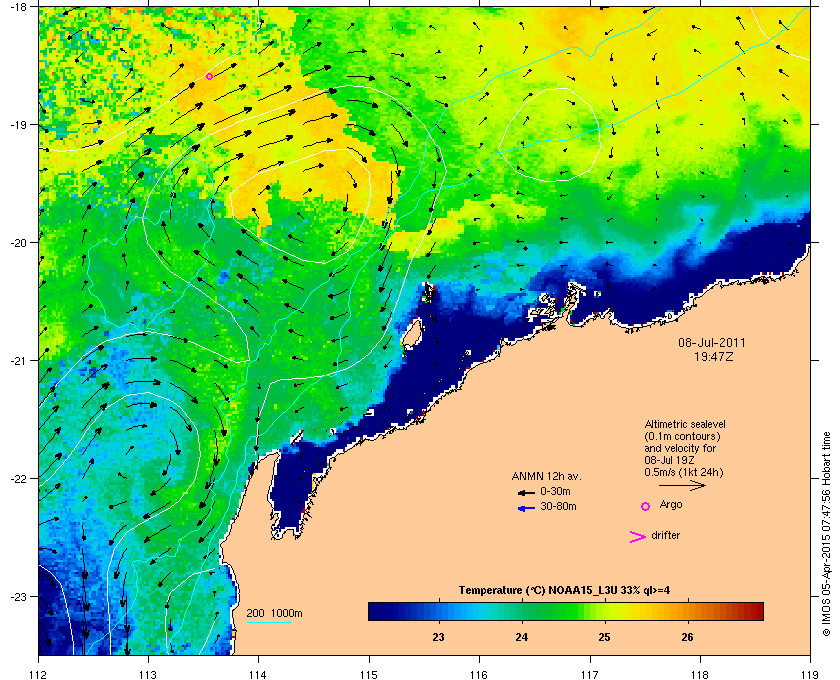This screenshot has width=840, height=680.
Task: Click the Argo legend text
Action: (671, 505)
